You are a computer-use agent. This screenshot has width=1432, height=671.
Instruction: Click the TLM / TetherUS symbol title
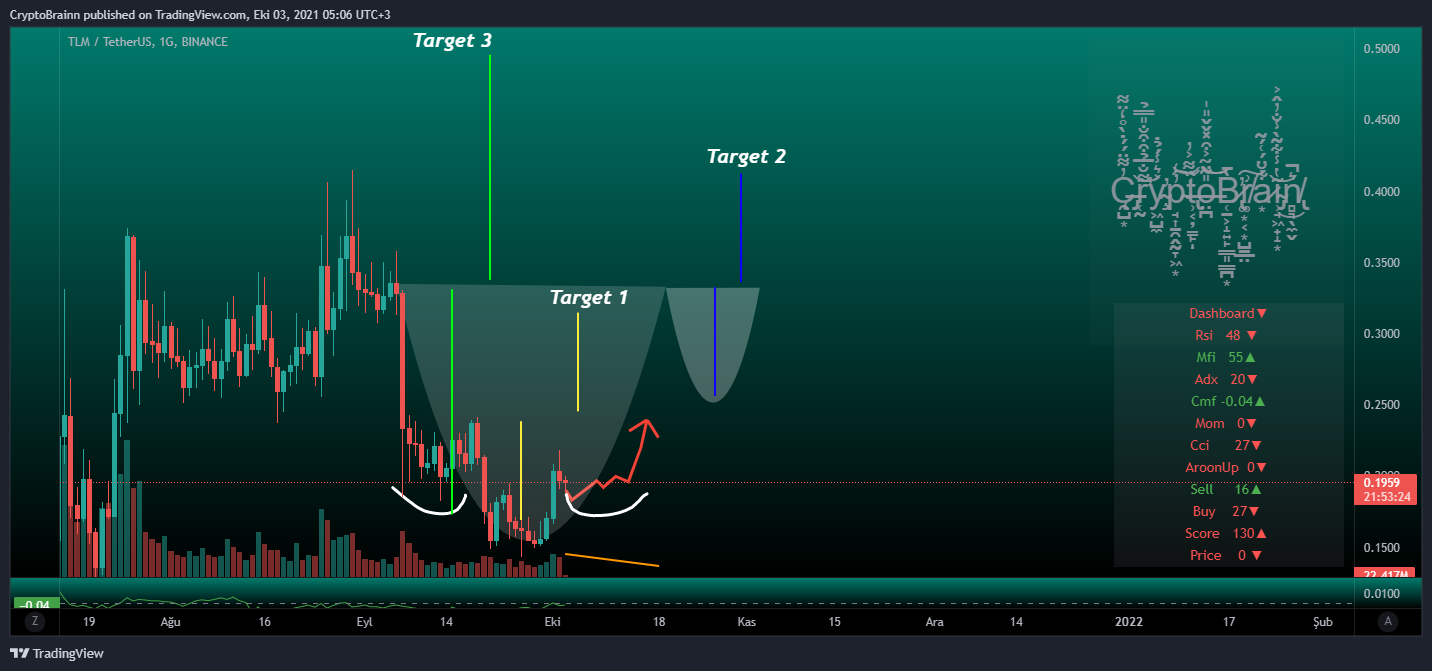pos(148,42)
